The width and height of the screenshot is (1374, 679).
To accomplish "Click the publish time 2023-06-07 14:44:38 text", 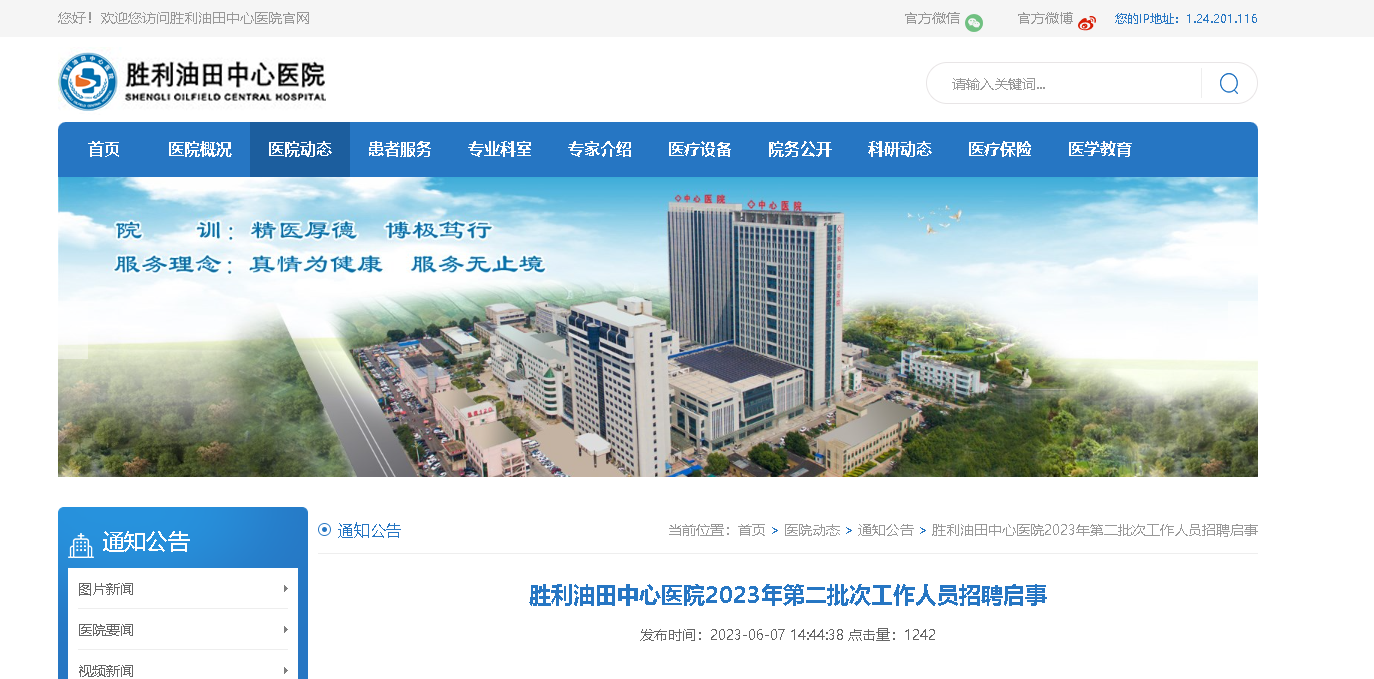I will pos(777,635).
